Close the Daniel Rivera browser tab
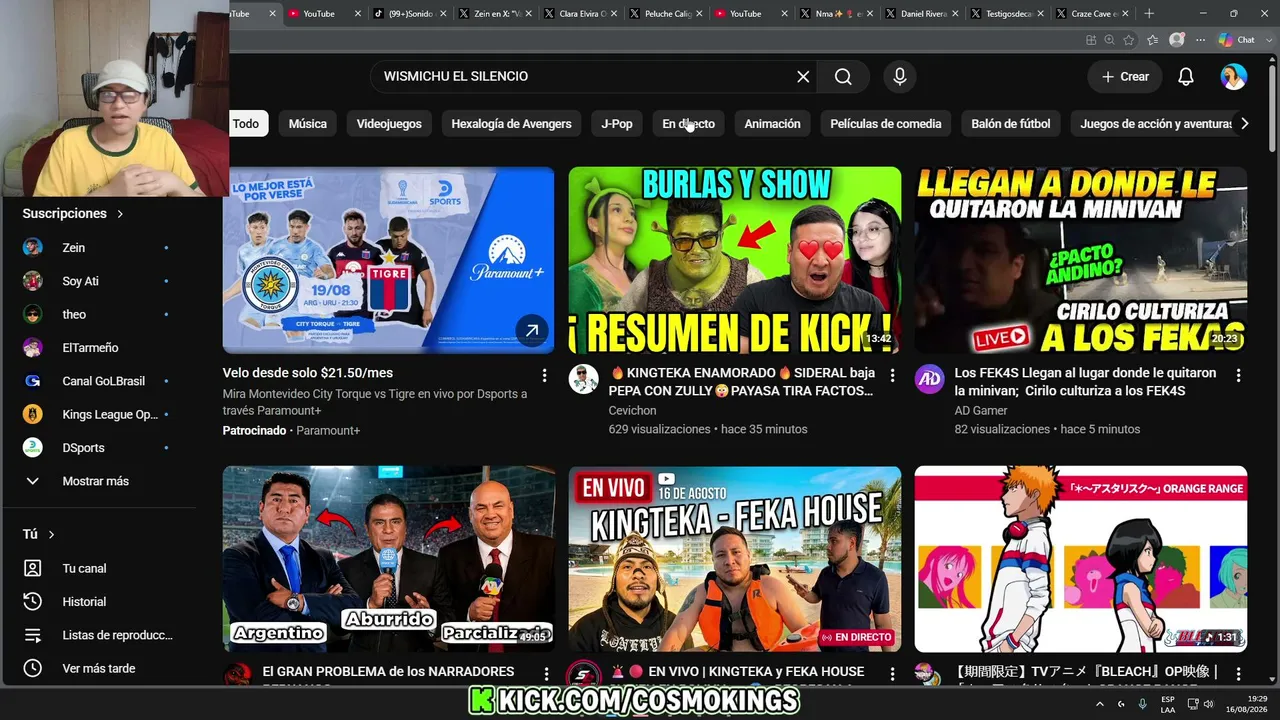1280x720 pixels. tap(956, 14)
